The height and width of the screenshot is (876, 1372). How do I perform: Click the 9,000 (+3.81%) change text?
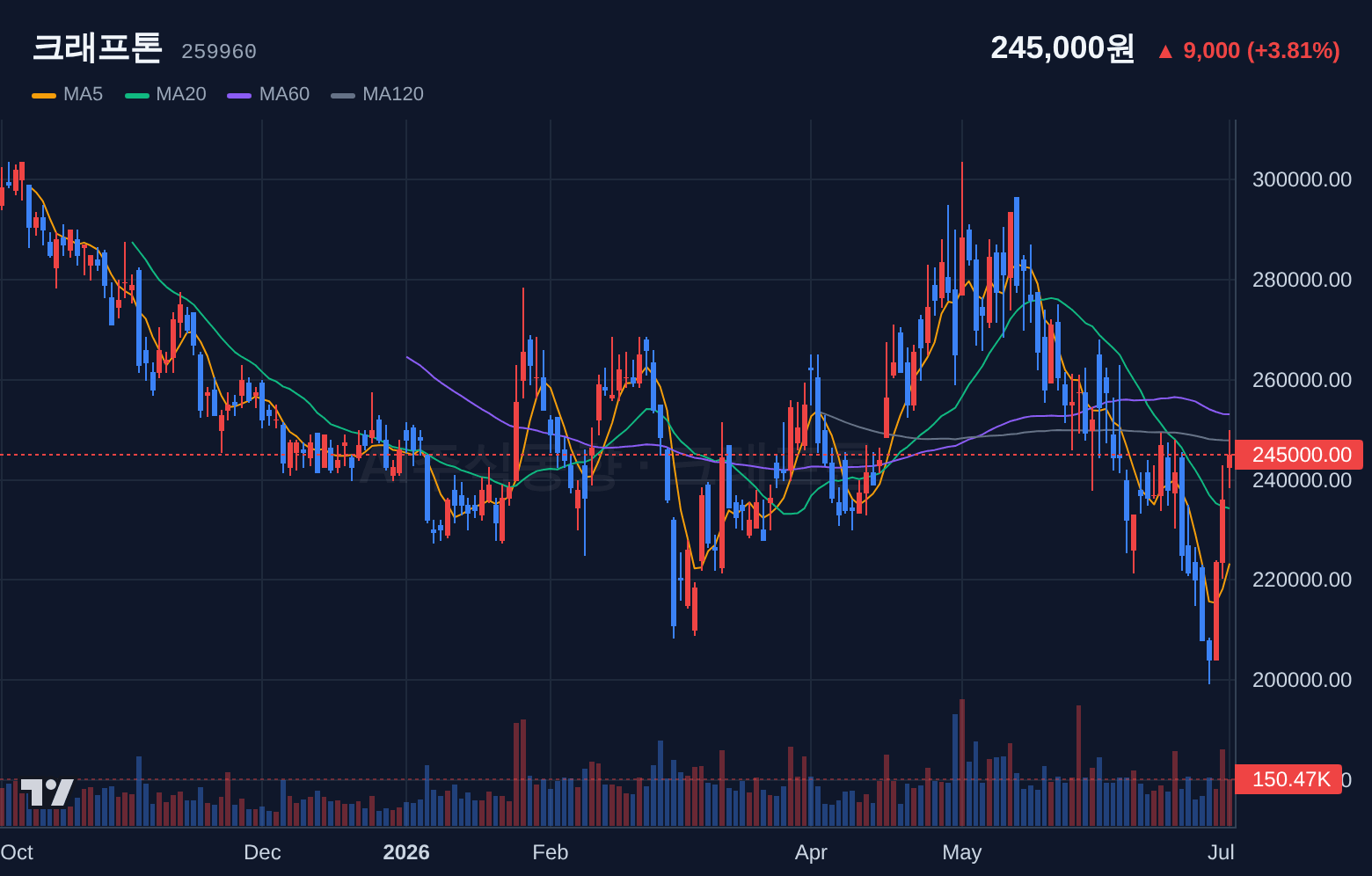(1261, 51)
